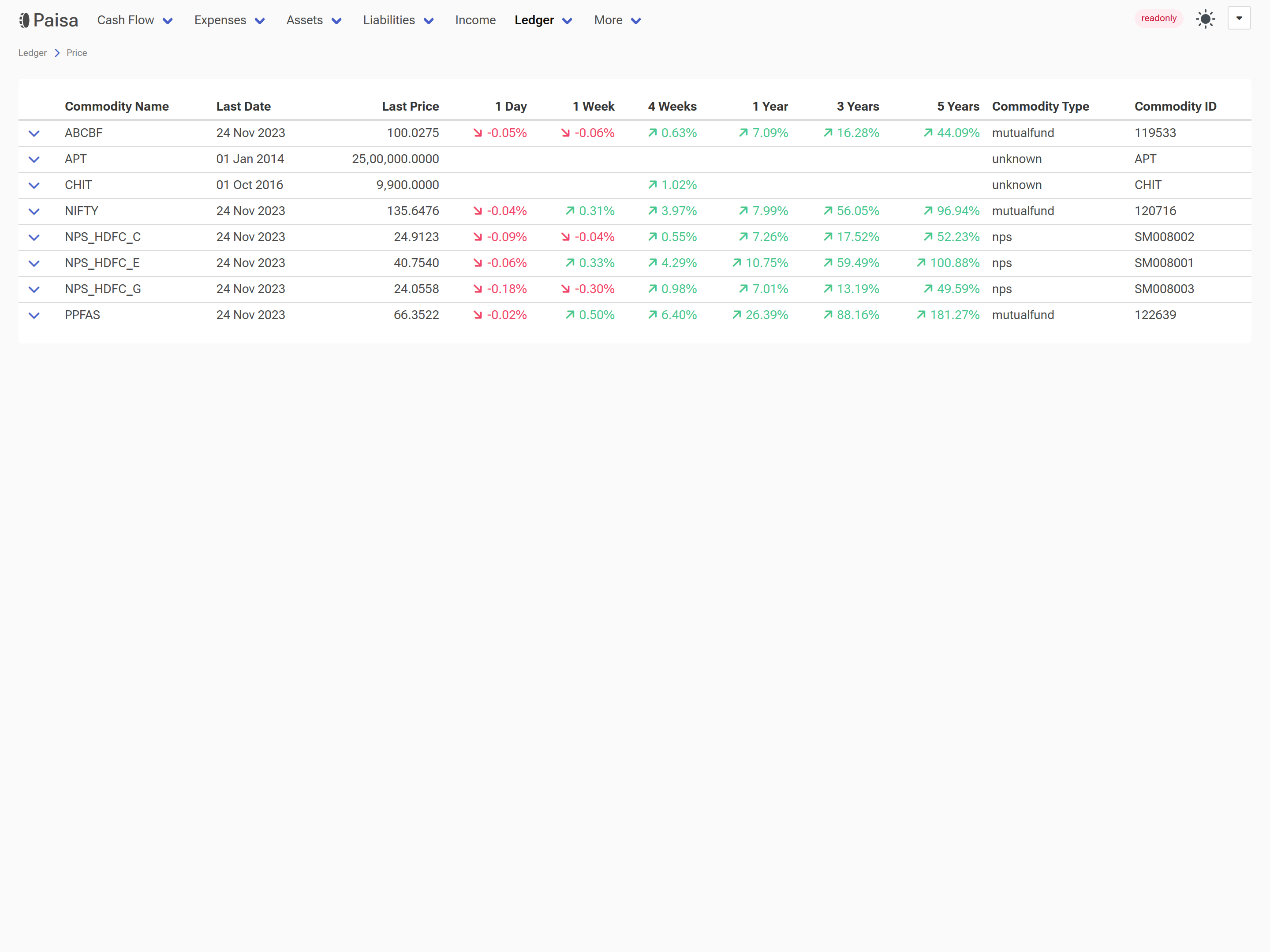The image size is (1270, 952).
Task: Click the 1 Day column header
Action: click(x=511, y=106)
